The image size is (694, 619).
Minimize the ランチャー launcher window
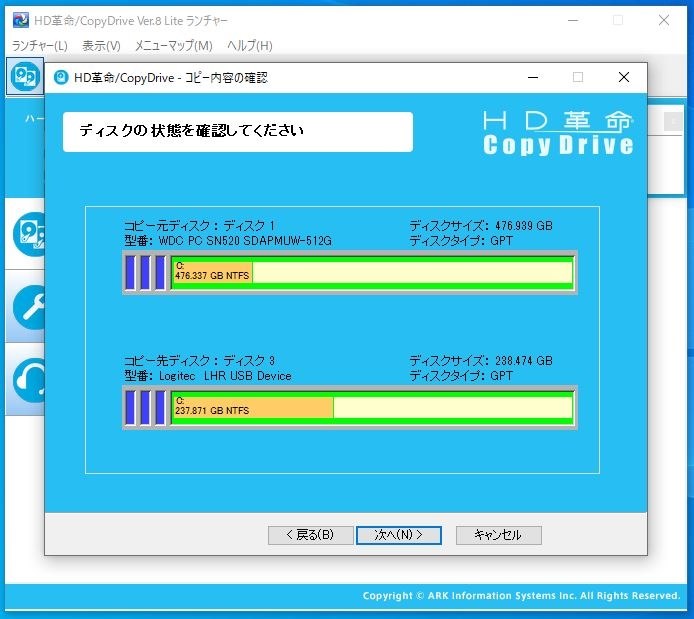573,20
